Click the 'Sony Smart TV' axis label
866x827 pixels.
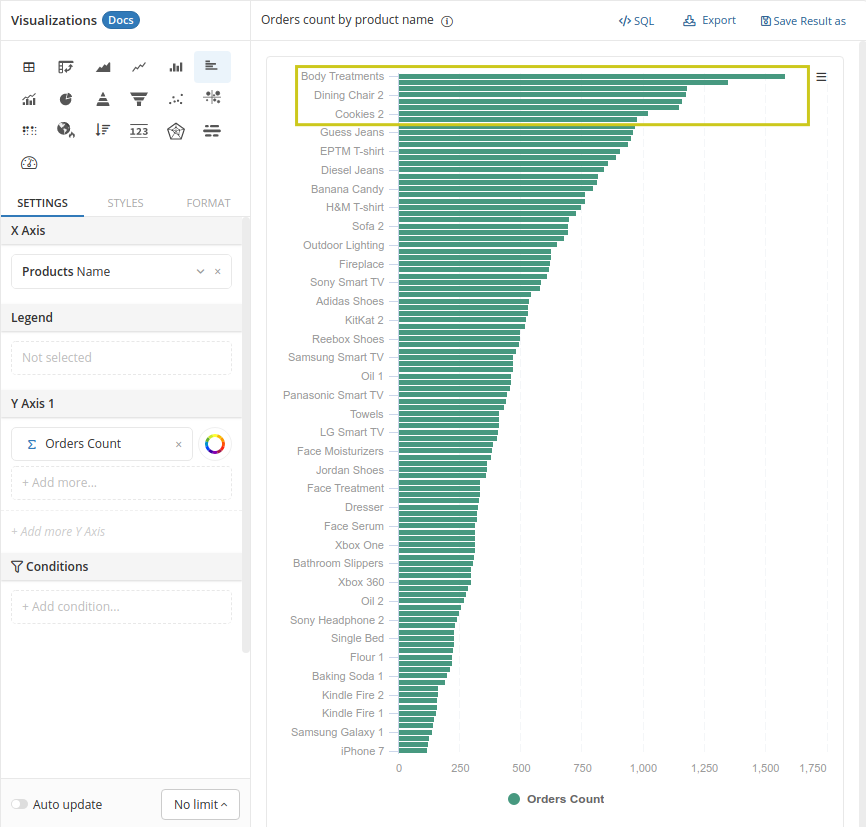347,282
